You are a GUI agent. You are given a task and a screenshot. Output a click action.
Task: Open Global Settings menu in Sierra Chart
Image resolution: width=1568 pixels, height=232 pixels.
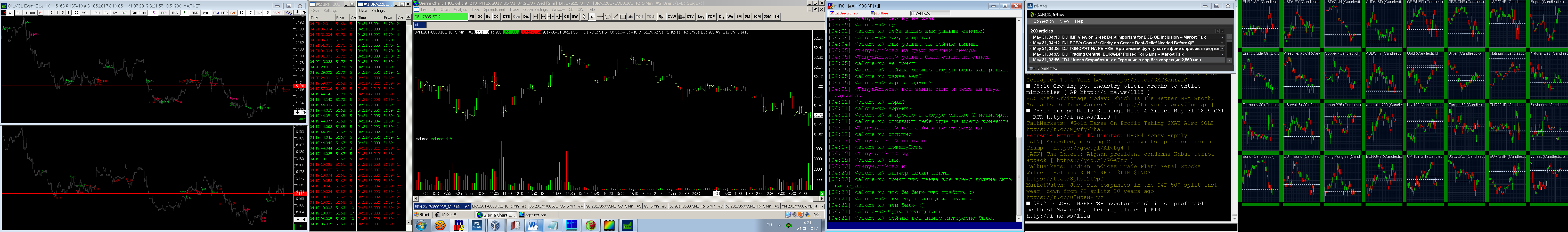pos(536,10)
